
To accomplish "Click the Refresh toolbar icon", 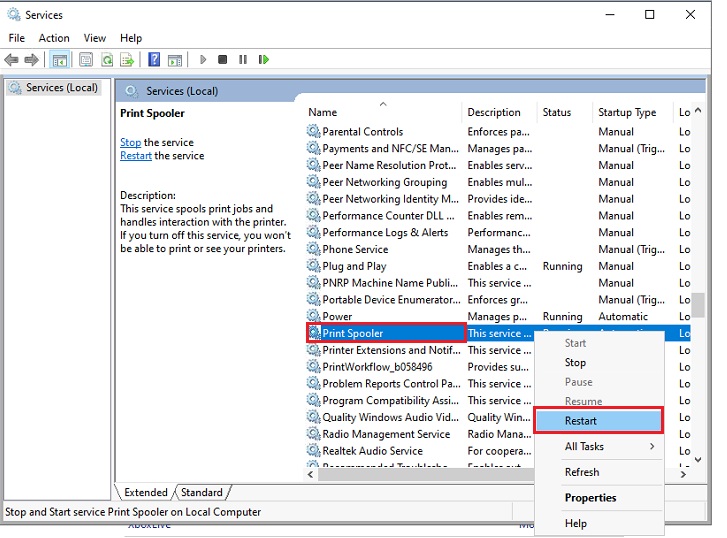I will pyautogui.click(x=107, y=60).
